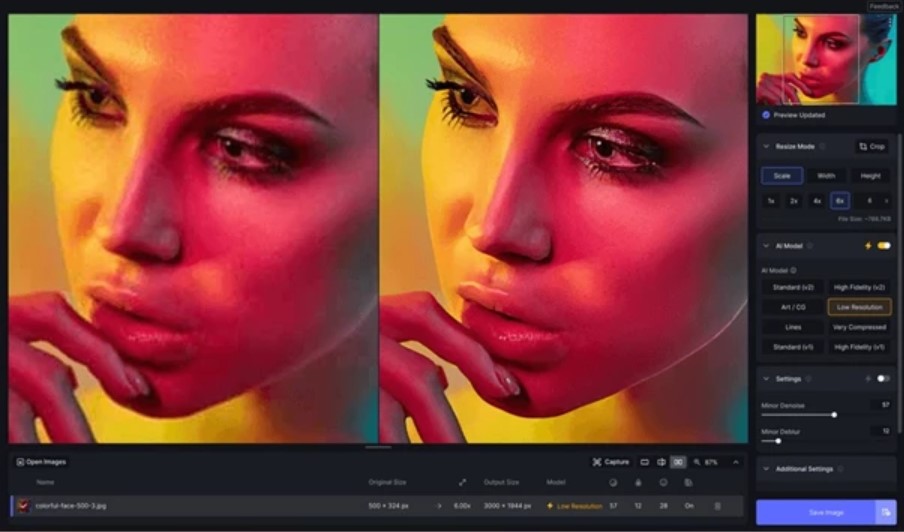Screen dimensions: 904x532
Task: Switch to split comparison view
Action: (x=661, y=462)
